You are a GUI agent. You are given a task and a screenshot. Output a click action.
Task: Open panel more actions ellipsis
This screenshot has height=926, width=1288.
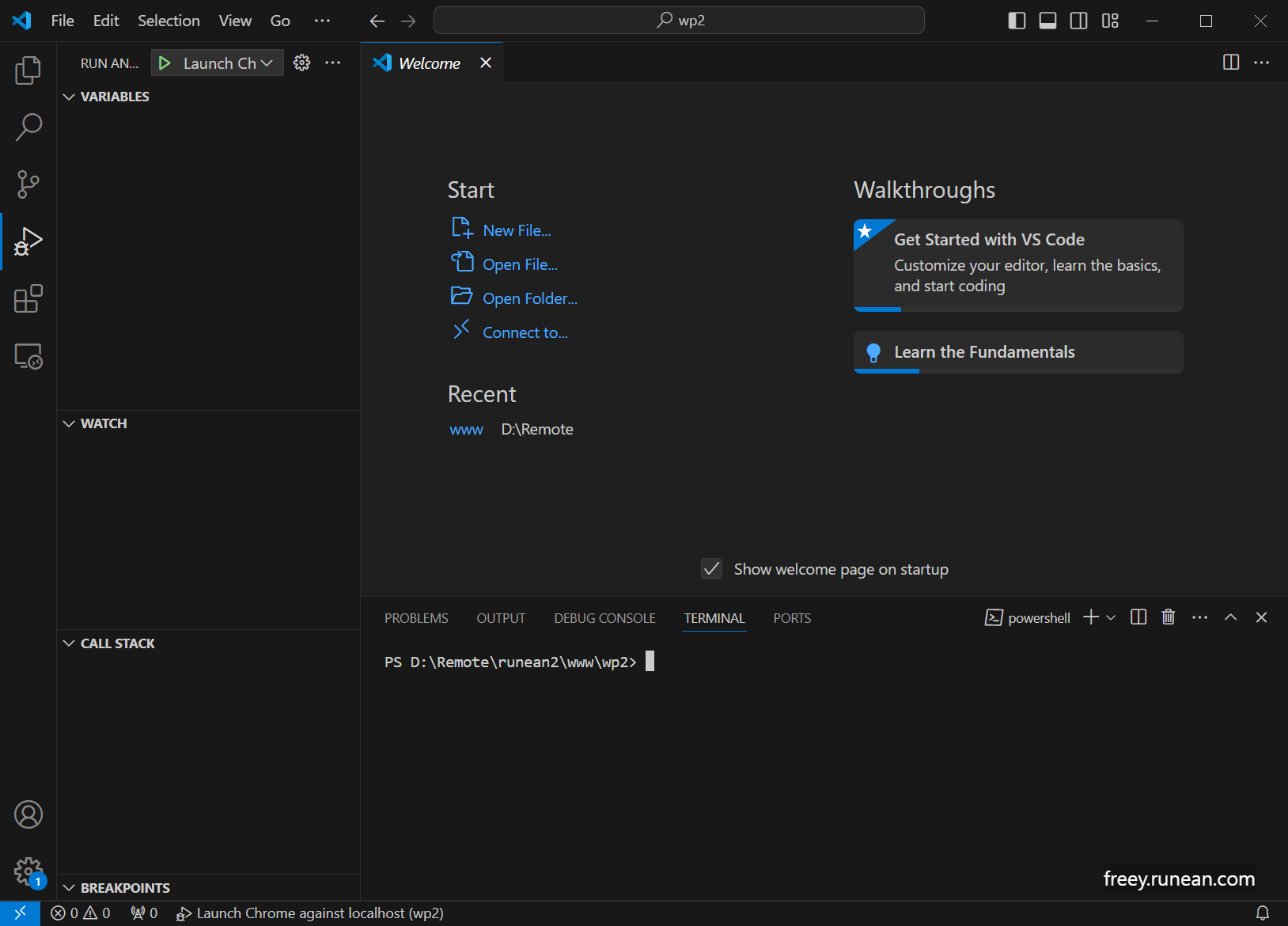[x=1199, y=617]
